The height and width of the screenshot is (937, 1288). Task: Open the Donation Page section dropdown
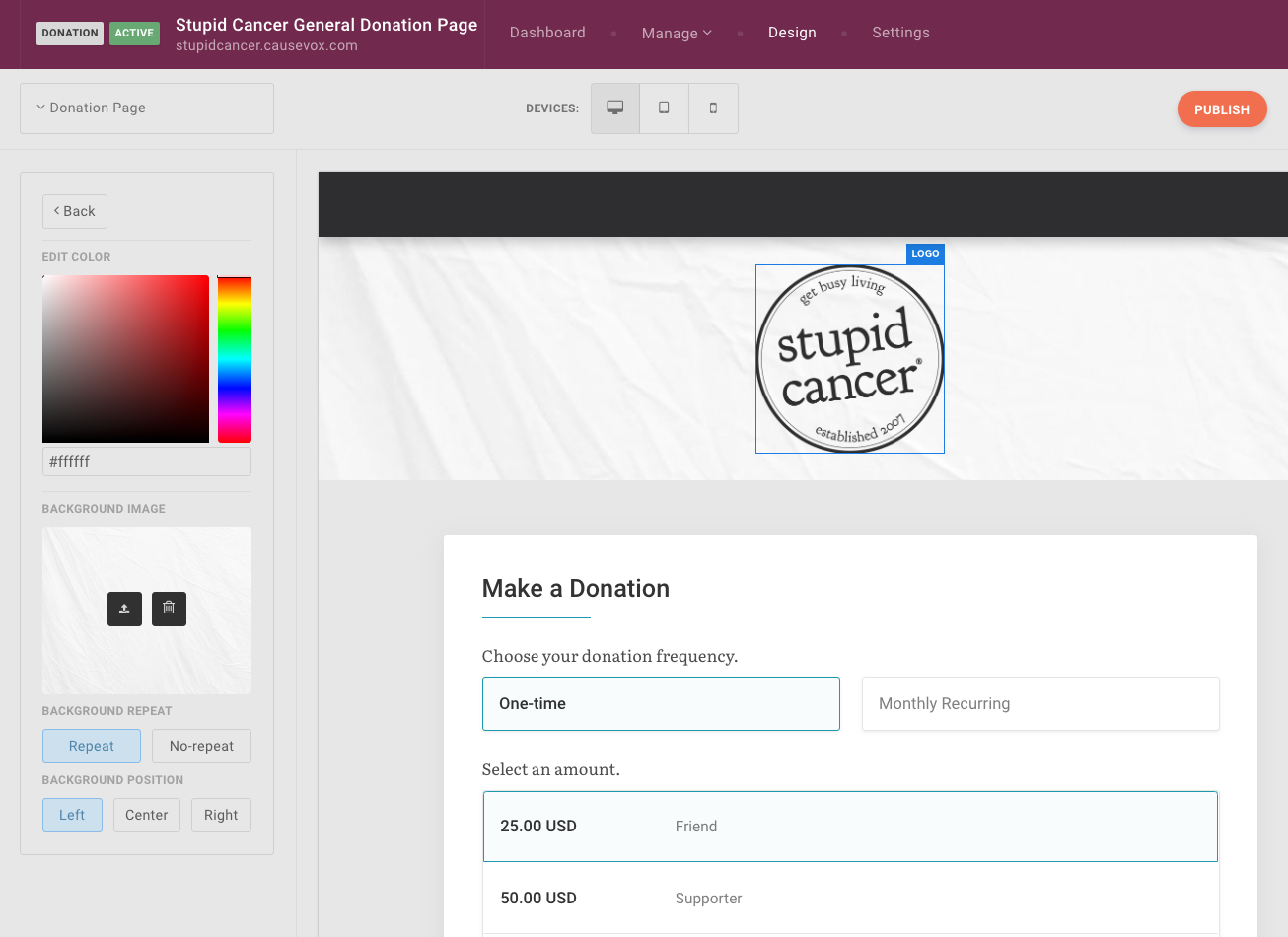(147, 108)
